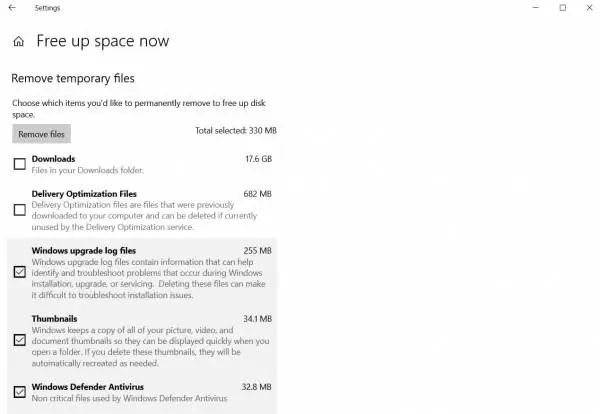600x414 pixels.
Task: Close the Settings window
Action: [589, 8]
